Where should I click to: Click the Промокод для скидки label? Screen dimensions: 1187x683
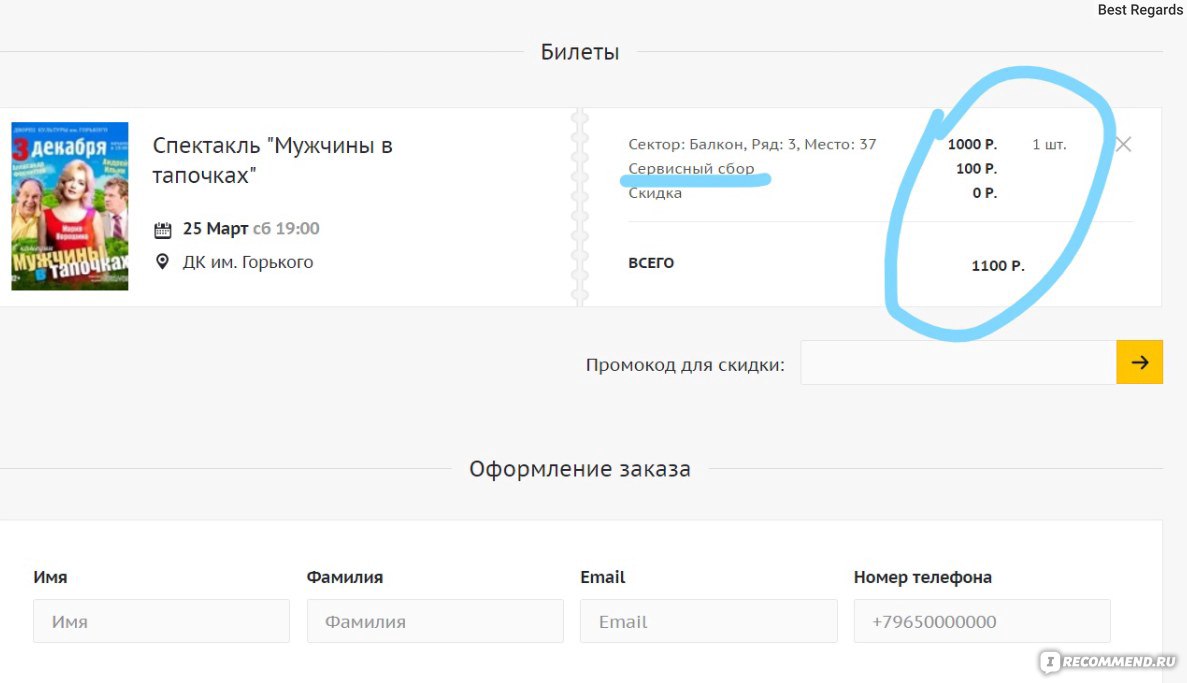(685, 365)
